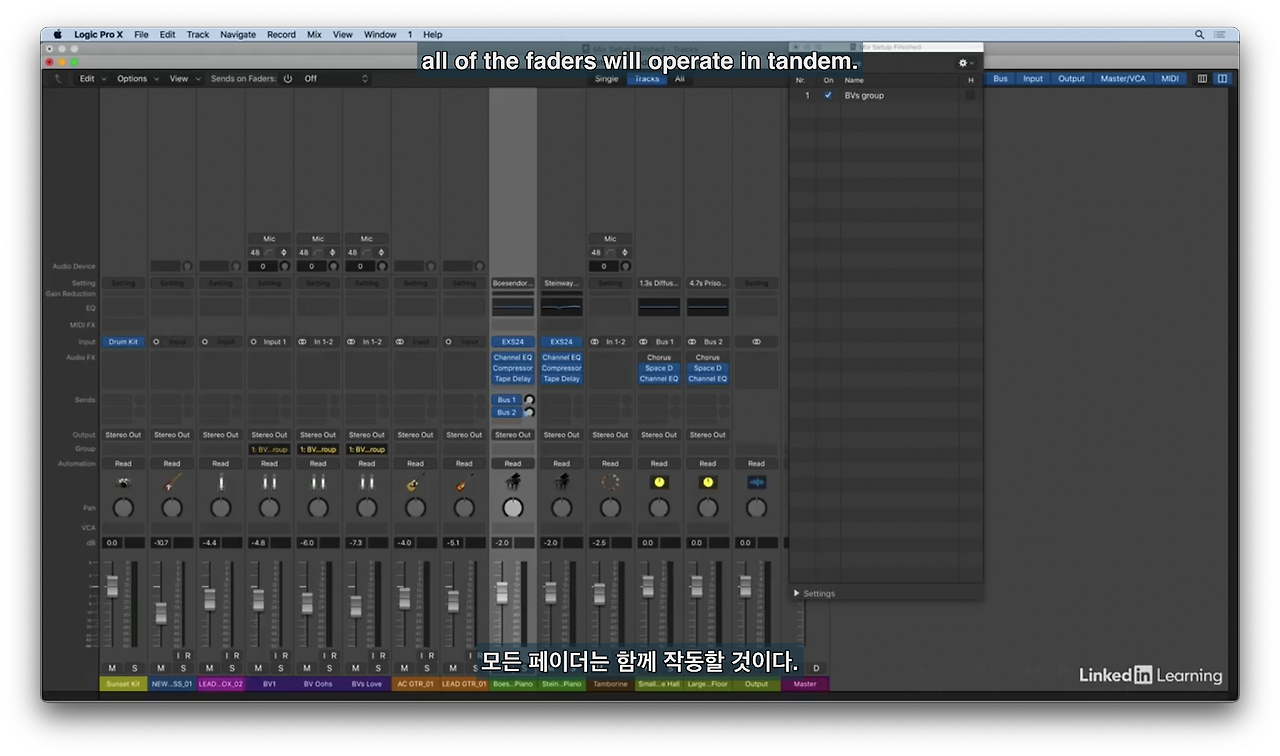Click Bus 1 send level knob
This screenshot has width=1280, height=756.
click(x=529, y=400)
